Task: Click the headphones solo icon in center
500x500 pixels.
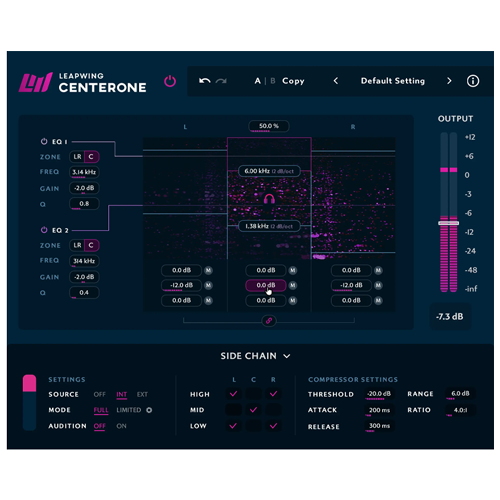Action: pos(269,199)
